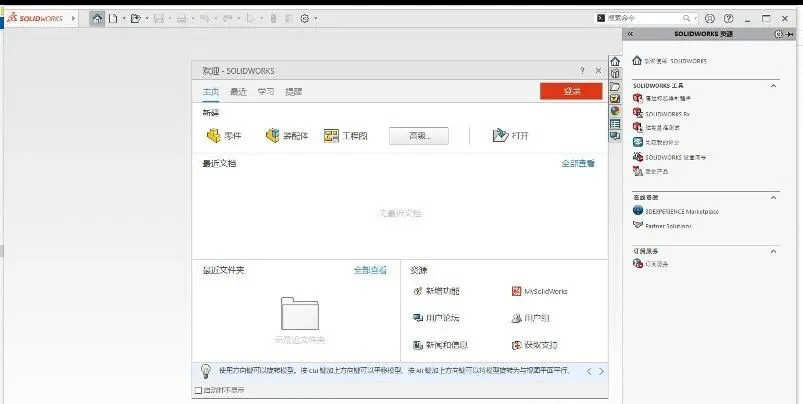Click the greyed Undo icon in the toolbar
This screenshot has height=404, width=803.
click(204, 18)
